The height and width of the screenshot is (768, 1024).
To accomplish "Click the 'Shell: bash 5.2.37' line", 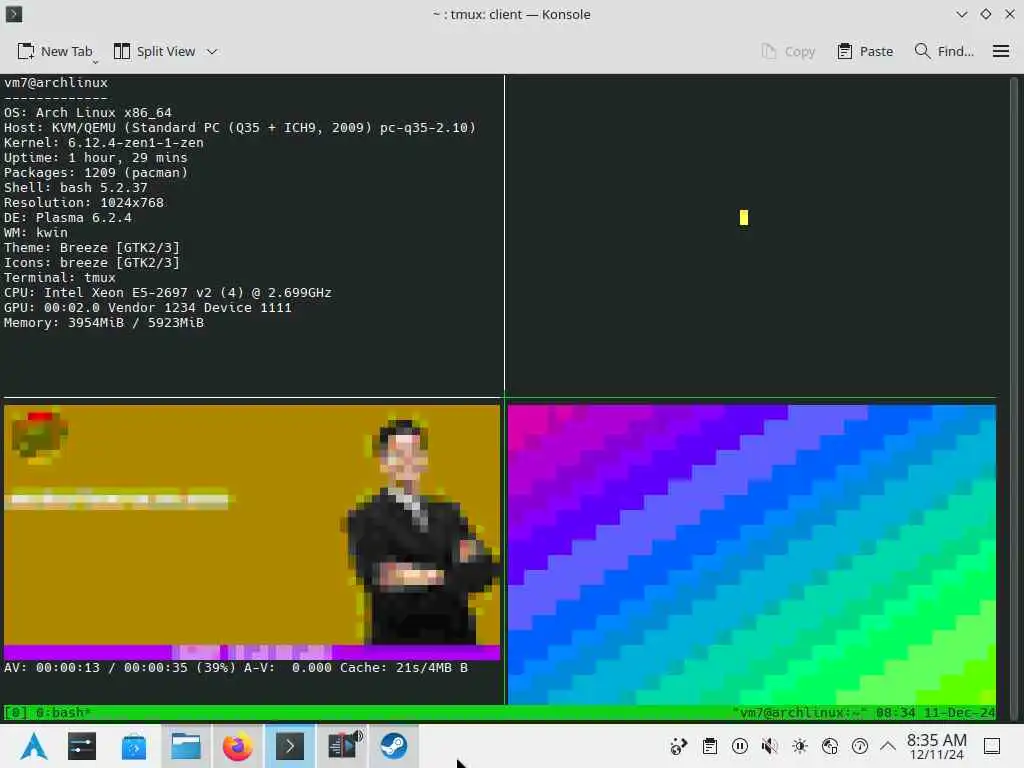I will tap(76, 187).
